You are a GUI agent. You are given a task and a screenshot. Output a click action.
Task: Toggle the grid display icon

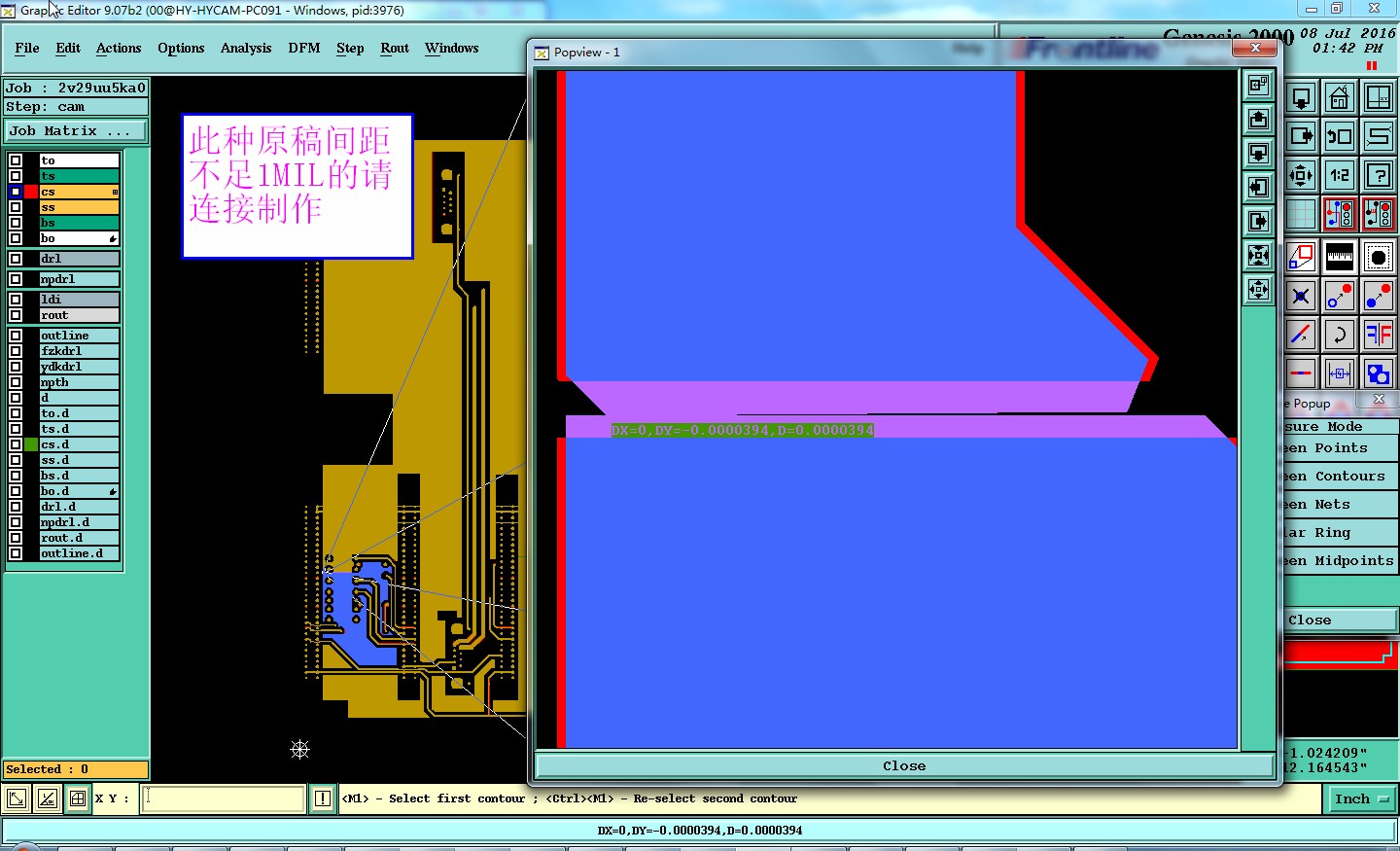pos(1301,214)
